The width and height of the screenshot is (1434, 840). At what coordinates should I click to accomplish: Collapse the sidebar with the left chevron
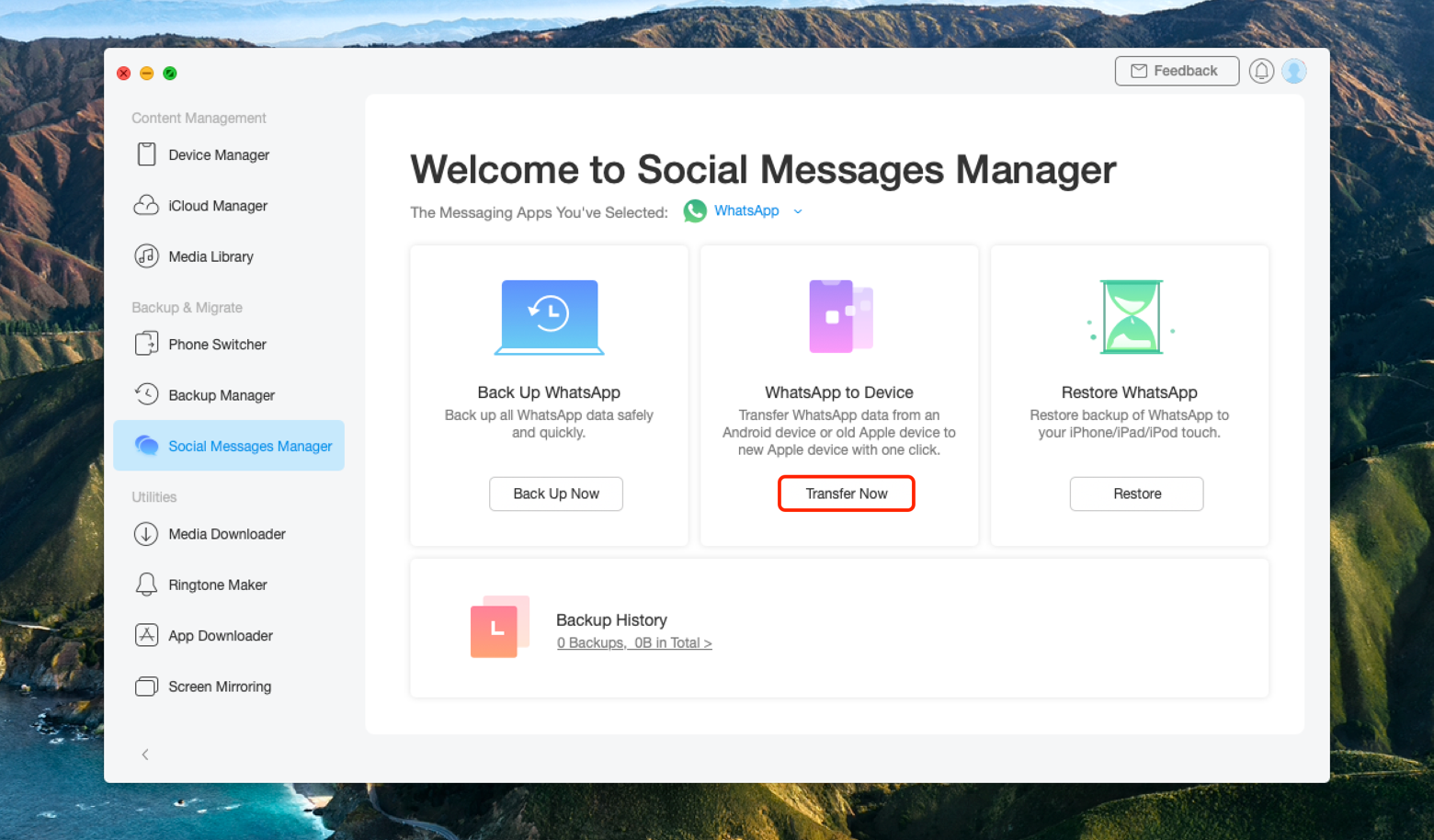(x=145, y=755)
